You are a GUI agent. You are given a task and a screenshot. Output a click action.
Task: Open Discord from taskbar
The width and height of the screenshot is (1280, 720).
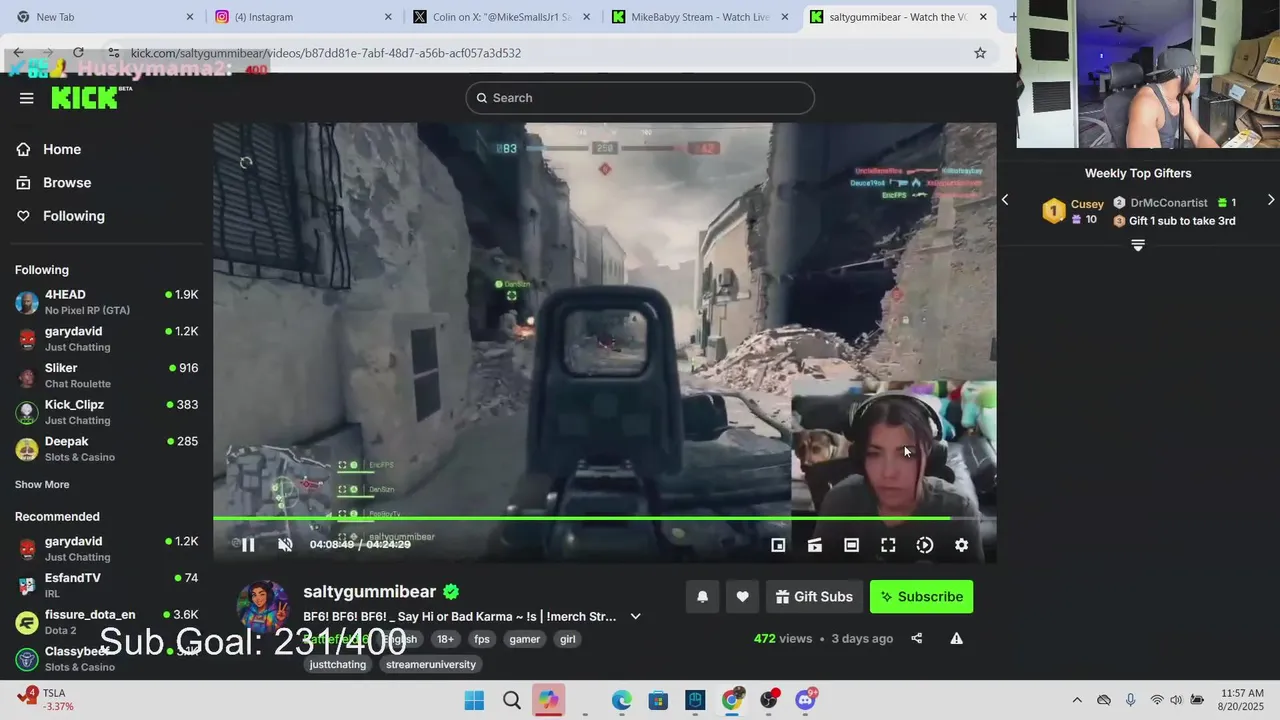coord(805,700)
